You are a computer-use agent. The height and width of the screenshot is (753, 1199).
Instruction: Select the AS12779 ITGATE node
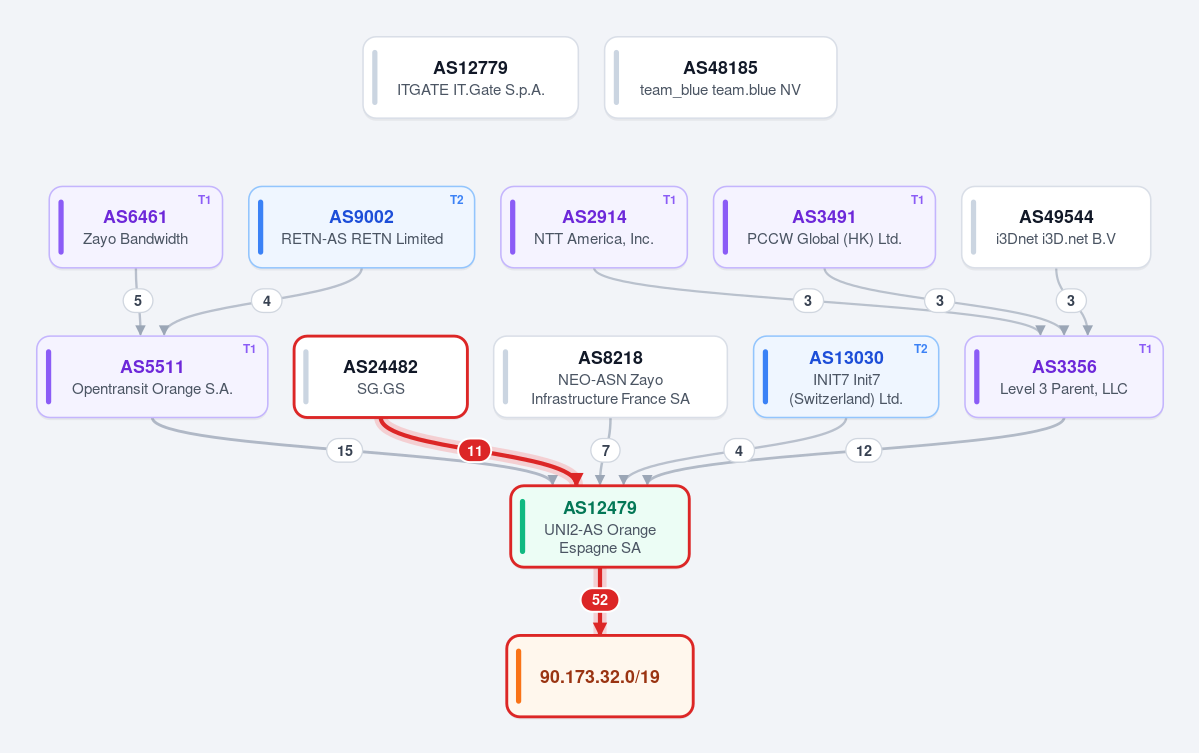coord(470,78)
